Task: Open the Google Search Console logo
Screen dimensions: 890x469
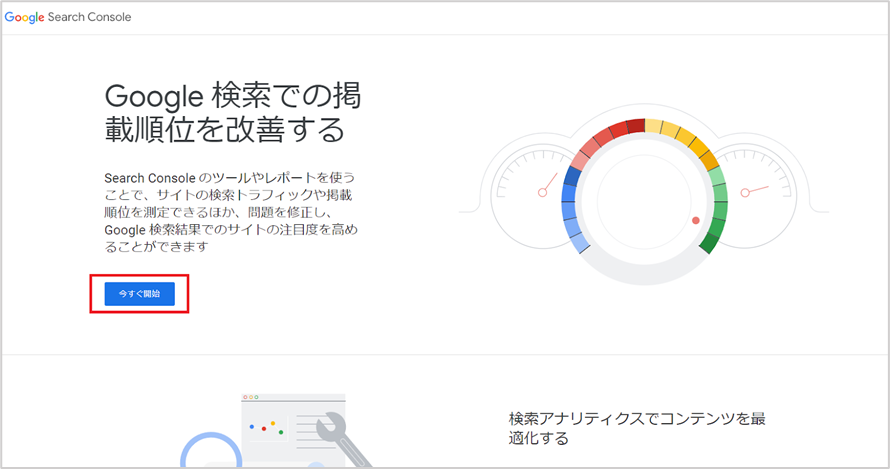Action: coord(68,17)
